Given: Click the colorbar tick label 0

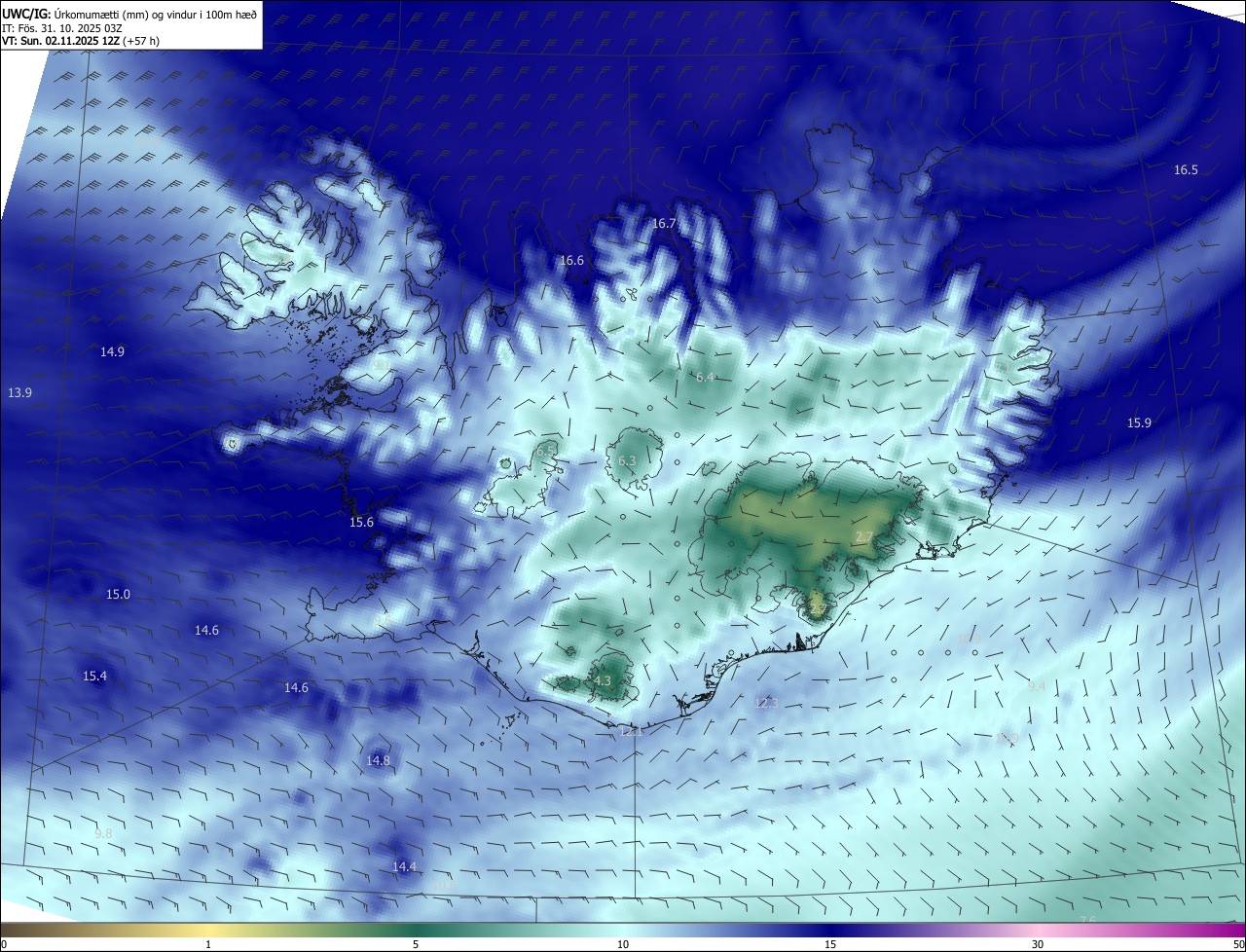Looking at the screenshot, I should 4,945.
